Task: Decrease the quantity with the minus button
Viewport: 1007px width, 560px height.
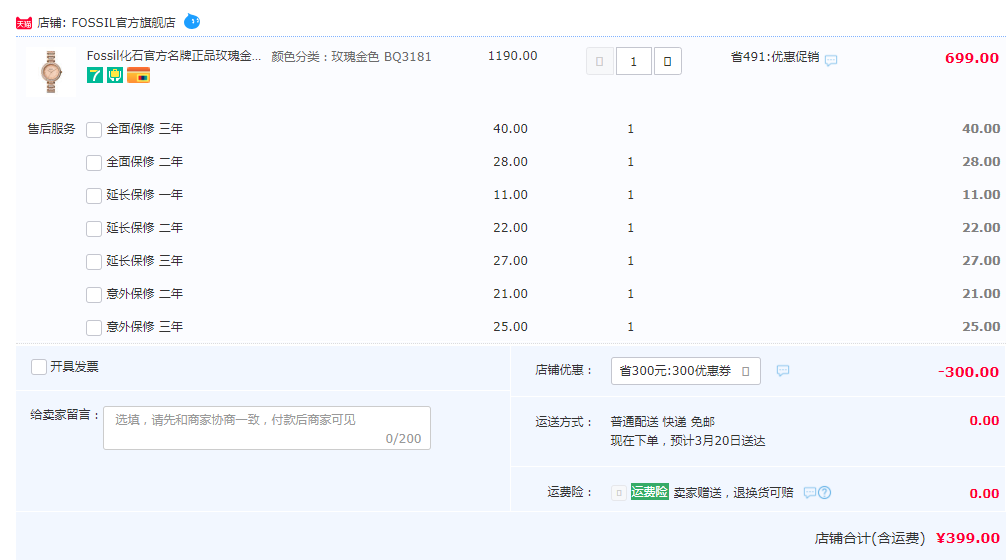Action: tap(600, 62)
